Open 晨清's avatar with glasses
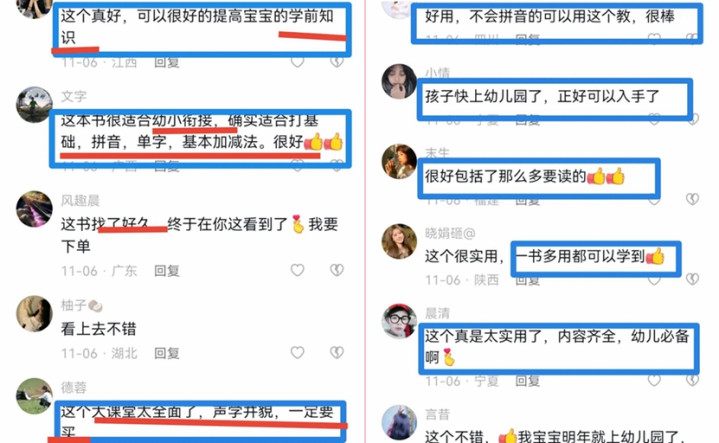The width and height of the screenshot is (719, 443). (399, 321)
